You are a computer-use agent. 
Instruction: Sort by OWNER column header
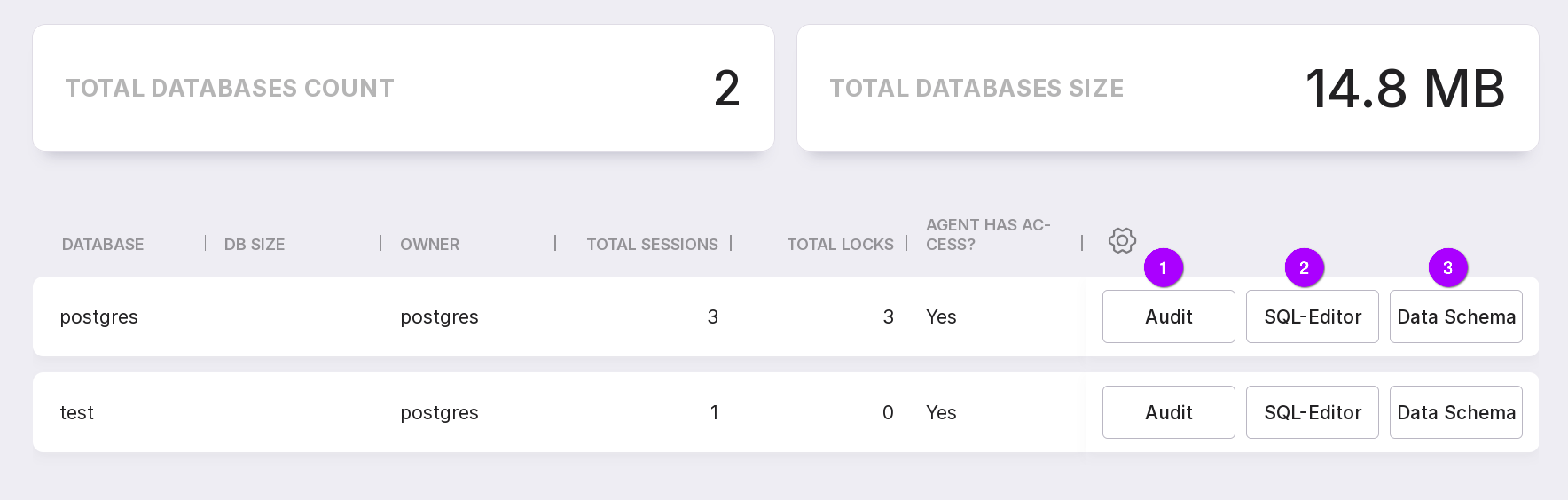tap(430, 245)
